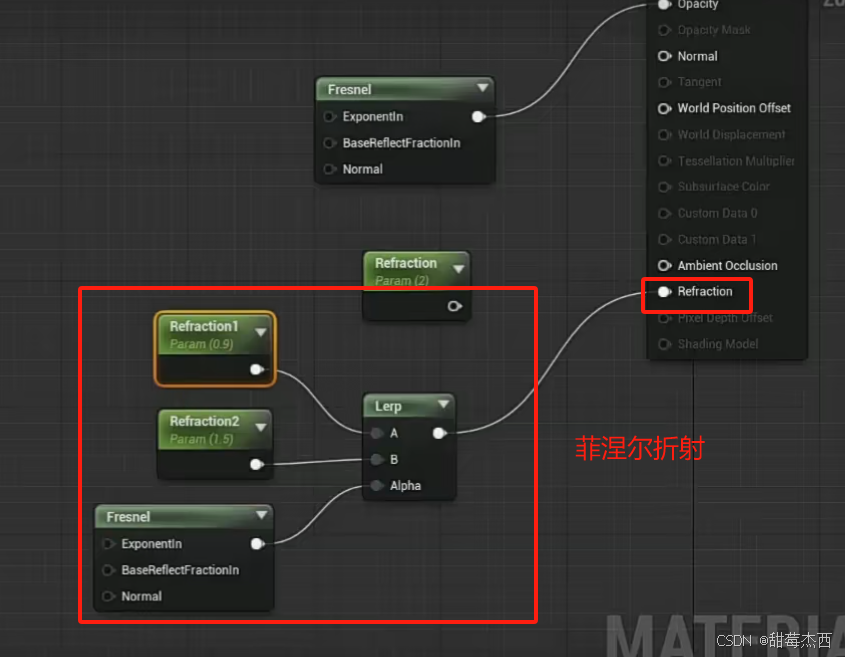Select the upper Fresnel node title

tap(349, 89)
